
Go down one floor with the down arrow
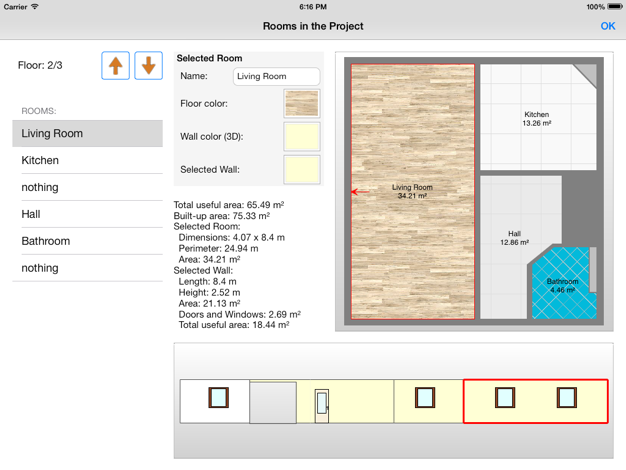(x=148, y=66)
